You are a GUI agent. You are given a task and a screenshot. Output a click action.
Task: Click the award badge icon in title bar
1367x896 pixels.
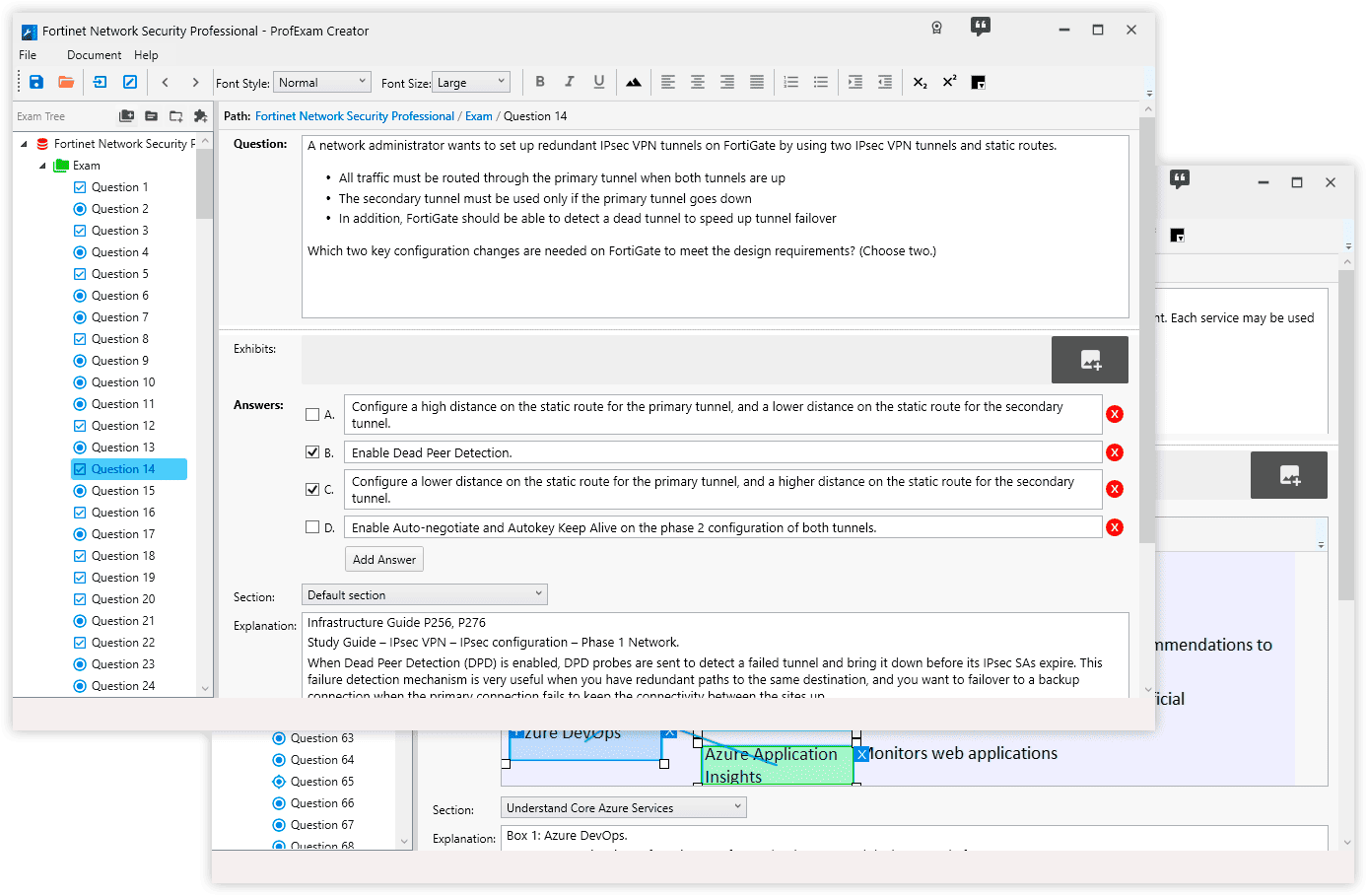tap(936, 29)
